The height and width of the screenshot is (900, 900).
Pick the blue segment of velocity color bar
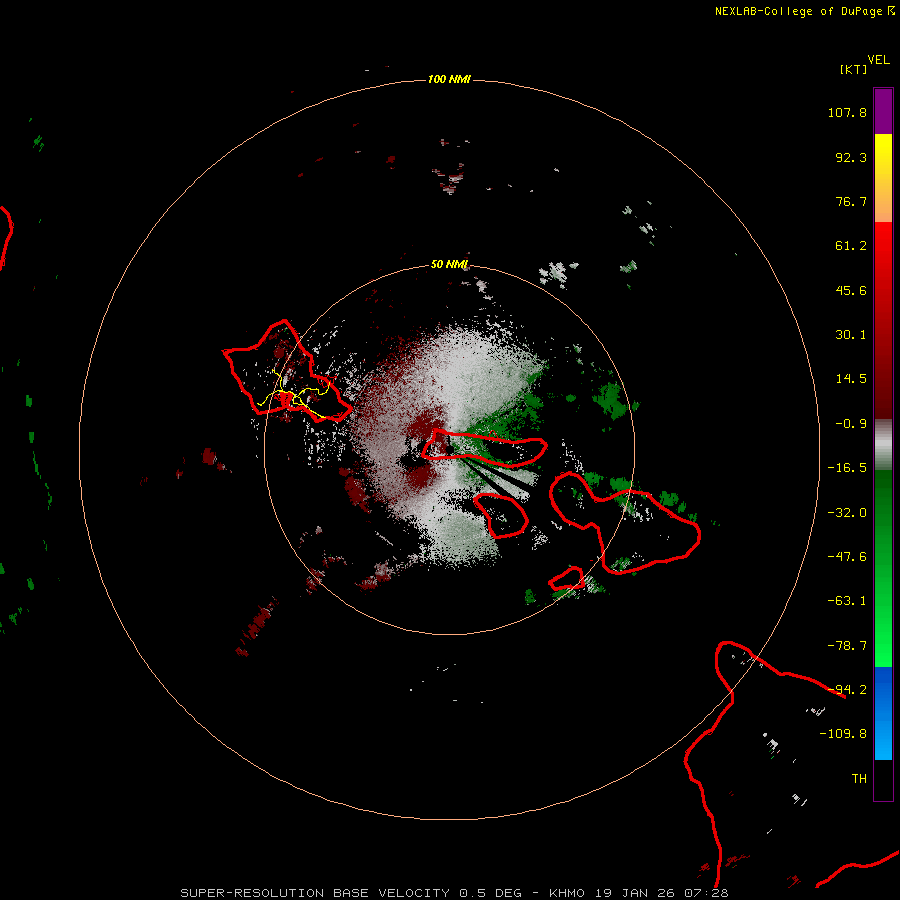click(883, 713)
